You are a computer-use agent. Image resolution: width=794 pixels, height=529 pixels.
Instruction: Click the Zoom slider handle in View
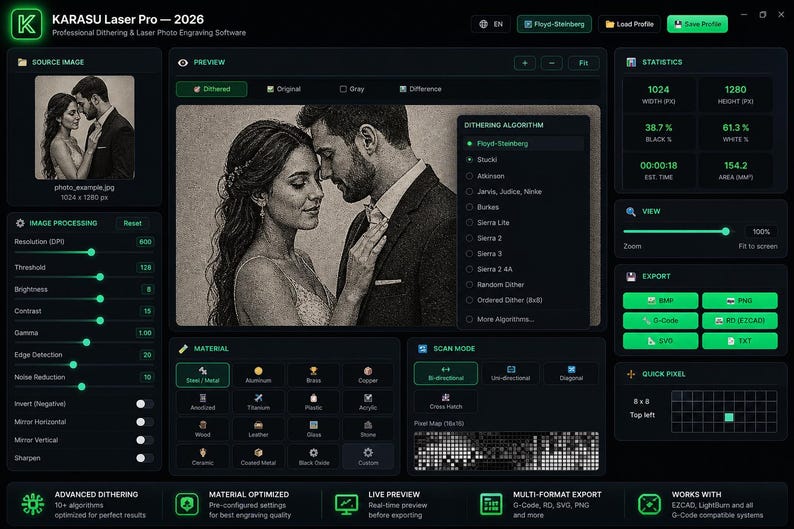point(726,231)
